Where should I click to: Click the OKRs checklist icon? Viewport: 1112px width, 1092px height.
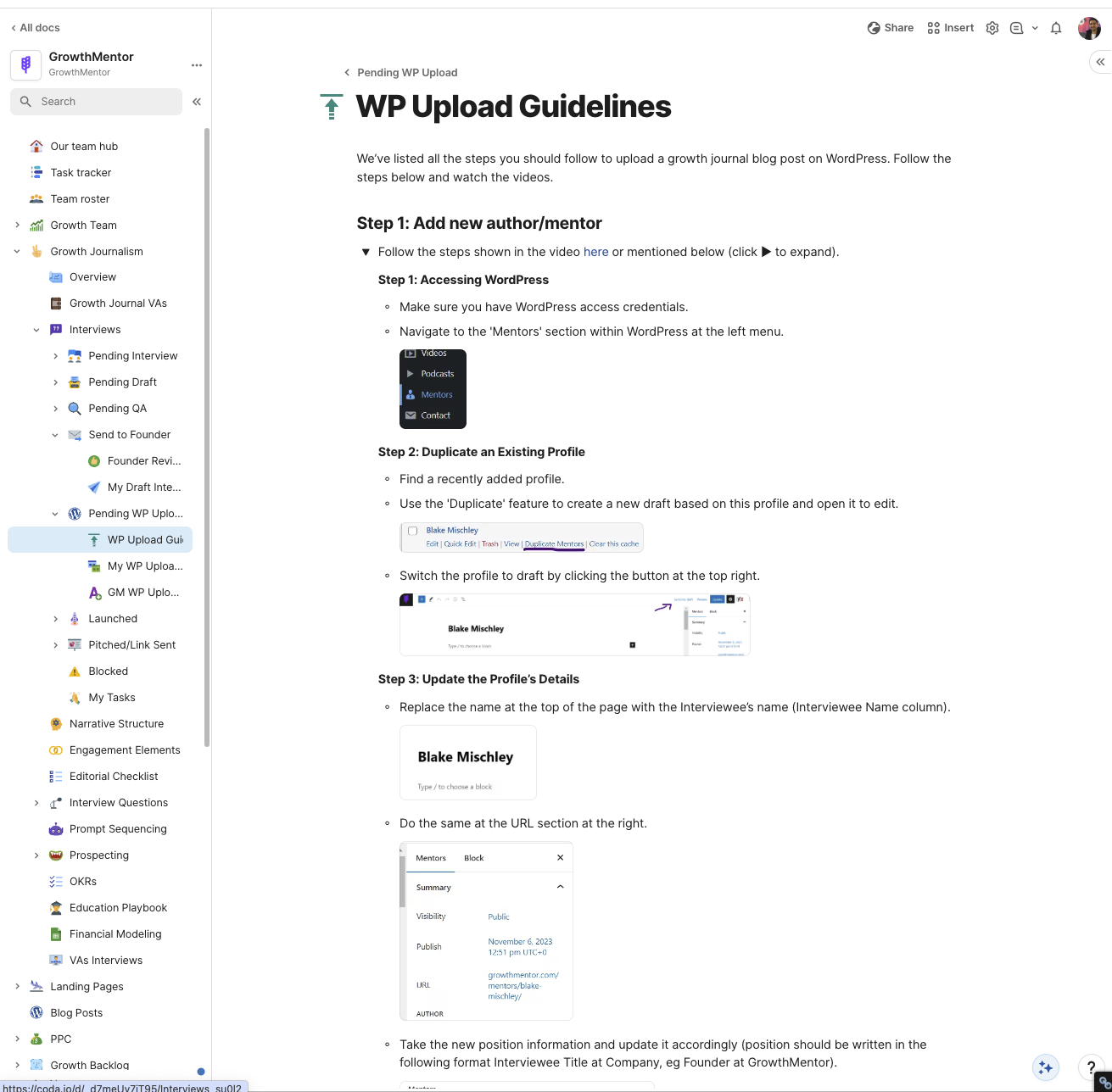click(x=56, y=882)
